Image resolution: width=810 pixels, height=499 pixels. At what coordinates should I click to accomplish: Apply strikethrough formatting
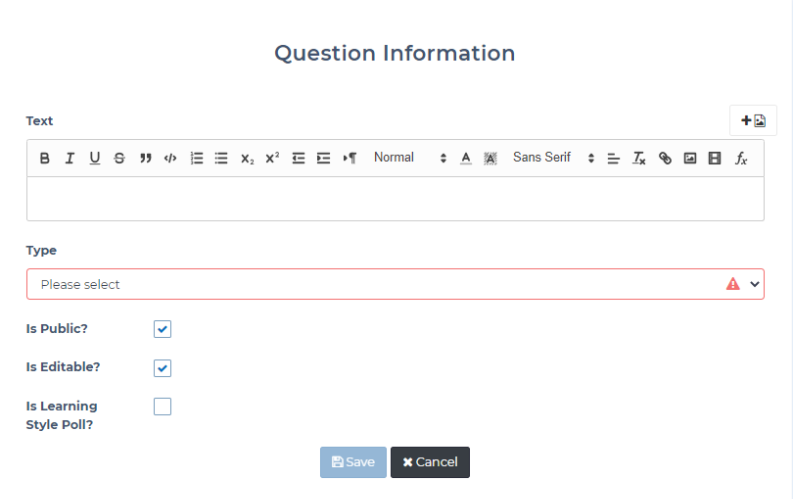(x=120, y=158)
